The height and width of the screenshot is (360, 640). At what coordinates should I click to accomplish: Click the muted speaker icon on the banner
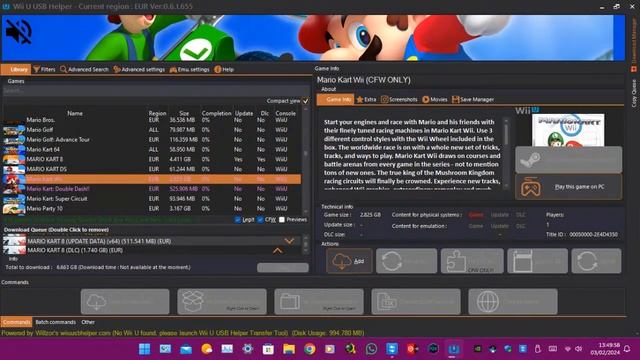click(19, 32)
